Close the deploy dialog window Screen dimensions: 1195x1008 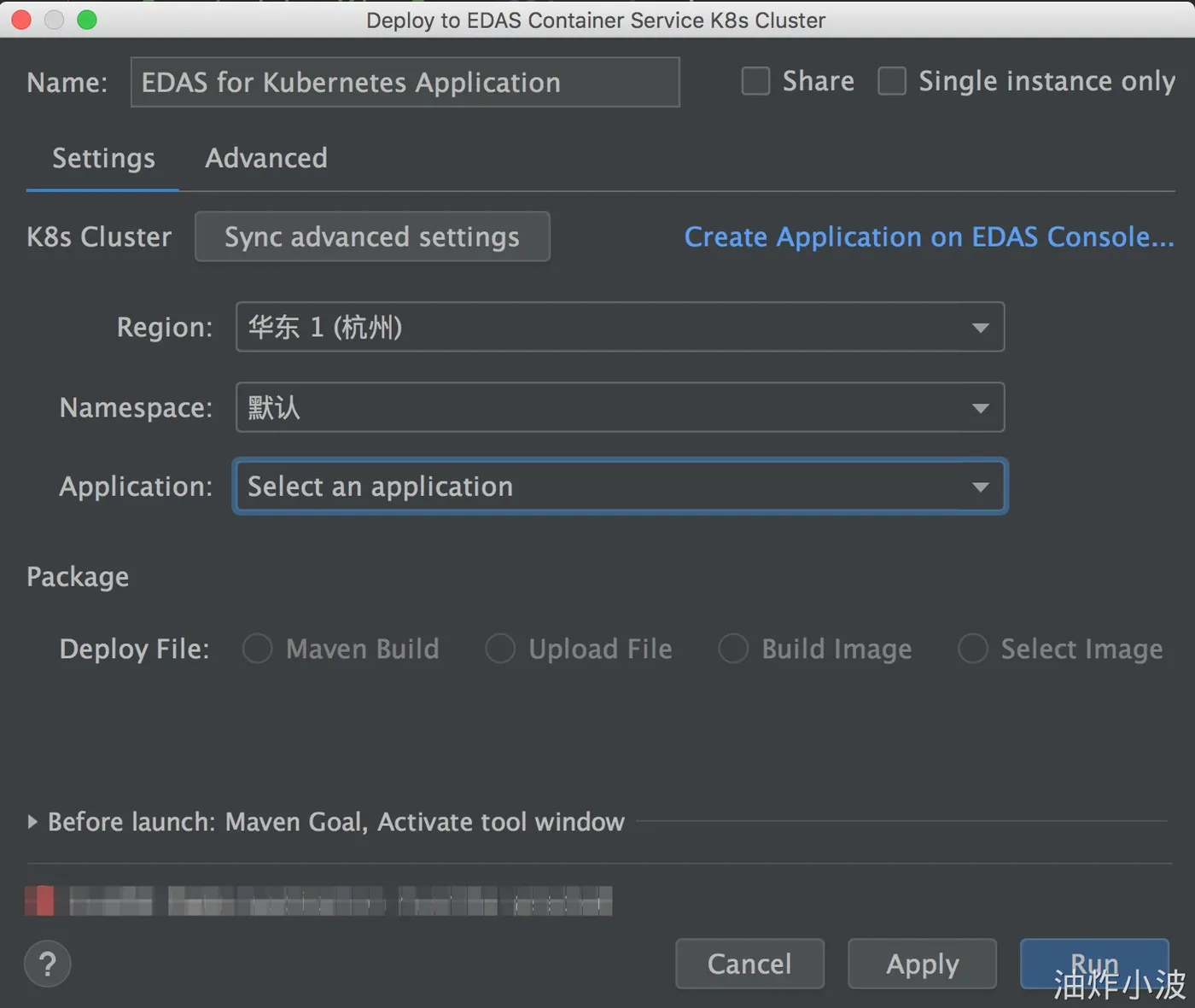click(21, 20)
